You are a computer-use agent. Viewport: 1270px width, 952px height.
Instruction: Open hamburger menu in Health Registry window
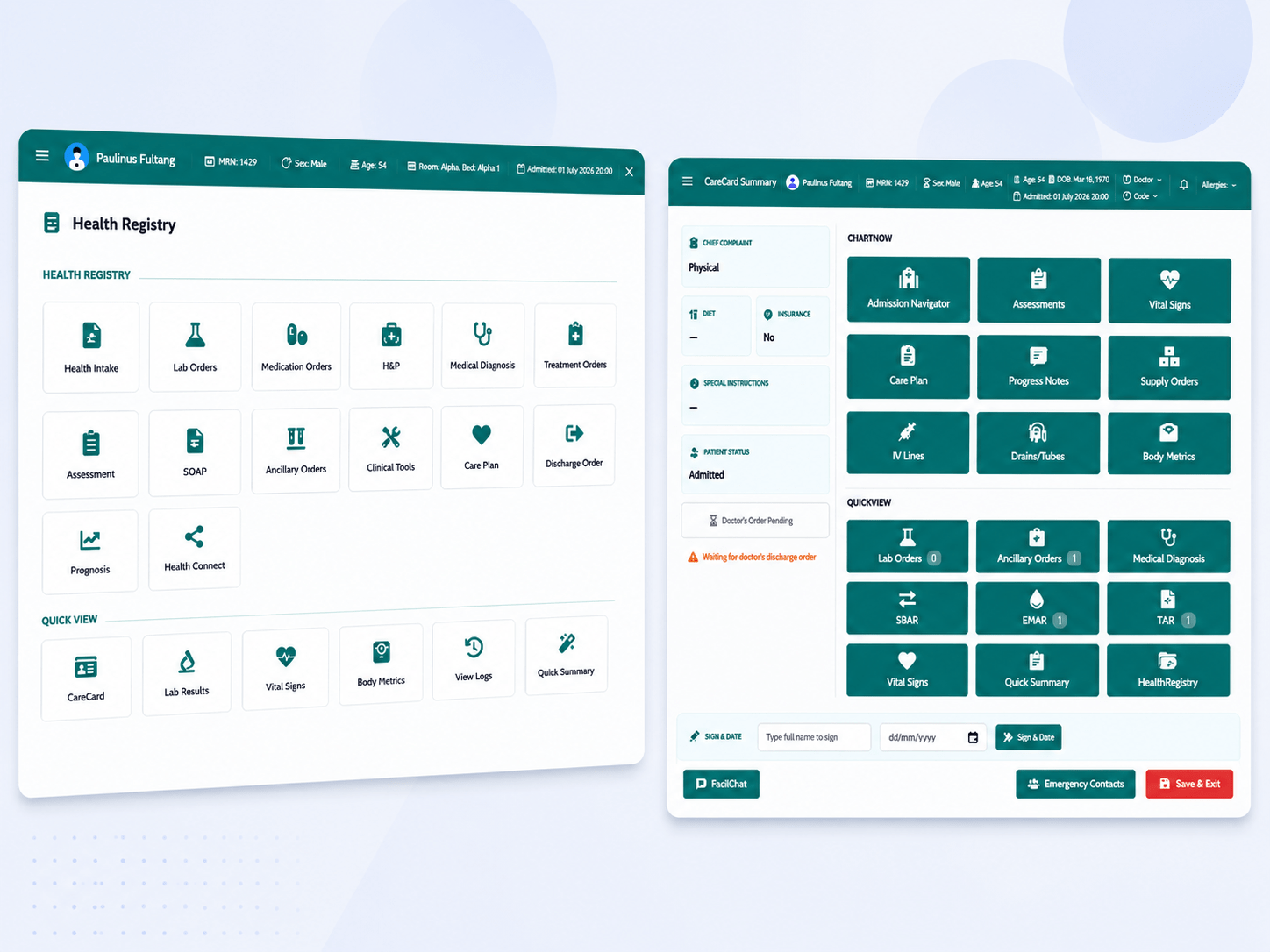42,155
